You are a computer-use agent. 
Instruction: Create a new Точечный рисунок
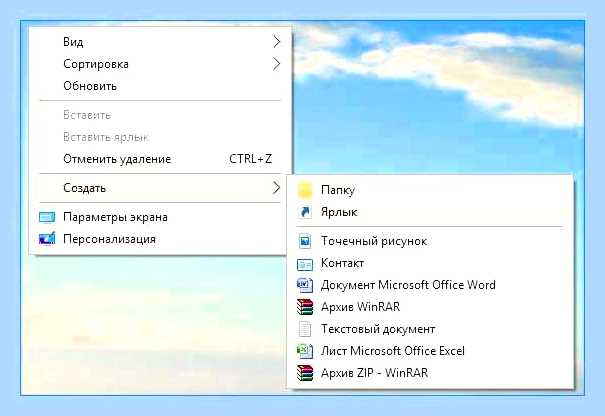coord(430,241)
